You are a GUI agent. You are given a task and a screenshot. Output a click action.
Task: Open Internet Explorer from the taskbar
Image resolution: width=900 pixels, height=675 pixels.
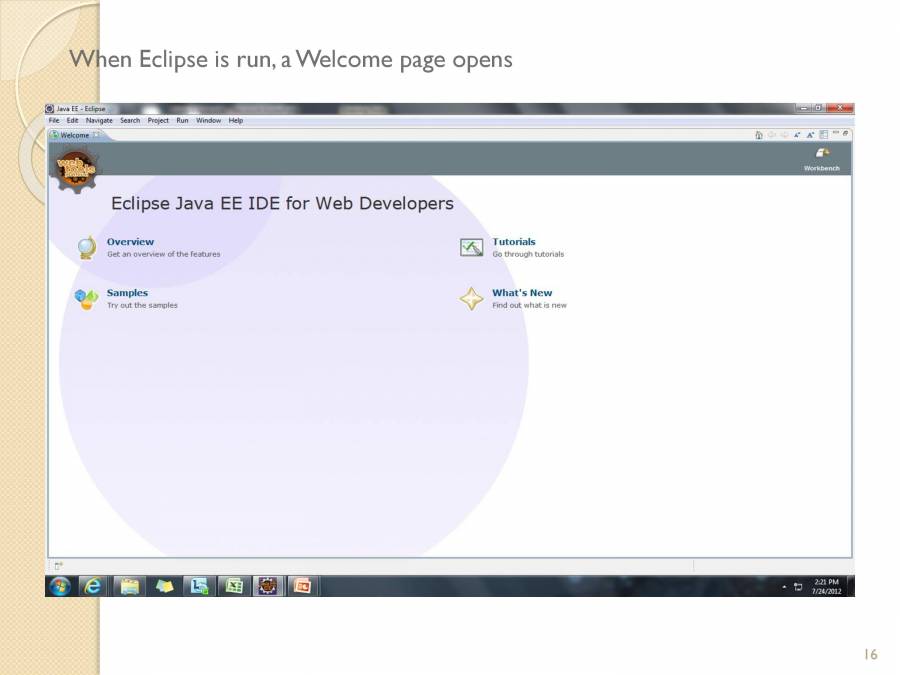[93, 587]
